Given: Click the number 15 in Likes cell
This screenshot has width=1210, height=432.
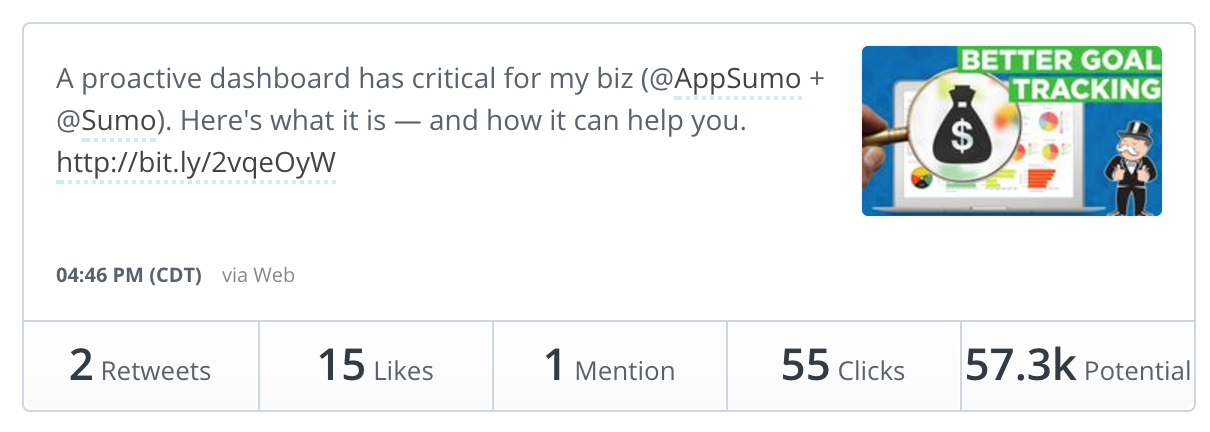Looking at the screenshot, I should point(341,366).
